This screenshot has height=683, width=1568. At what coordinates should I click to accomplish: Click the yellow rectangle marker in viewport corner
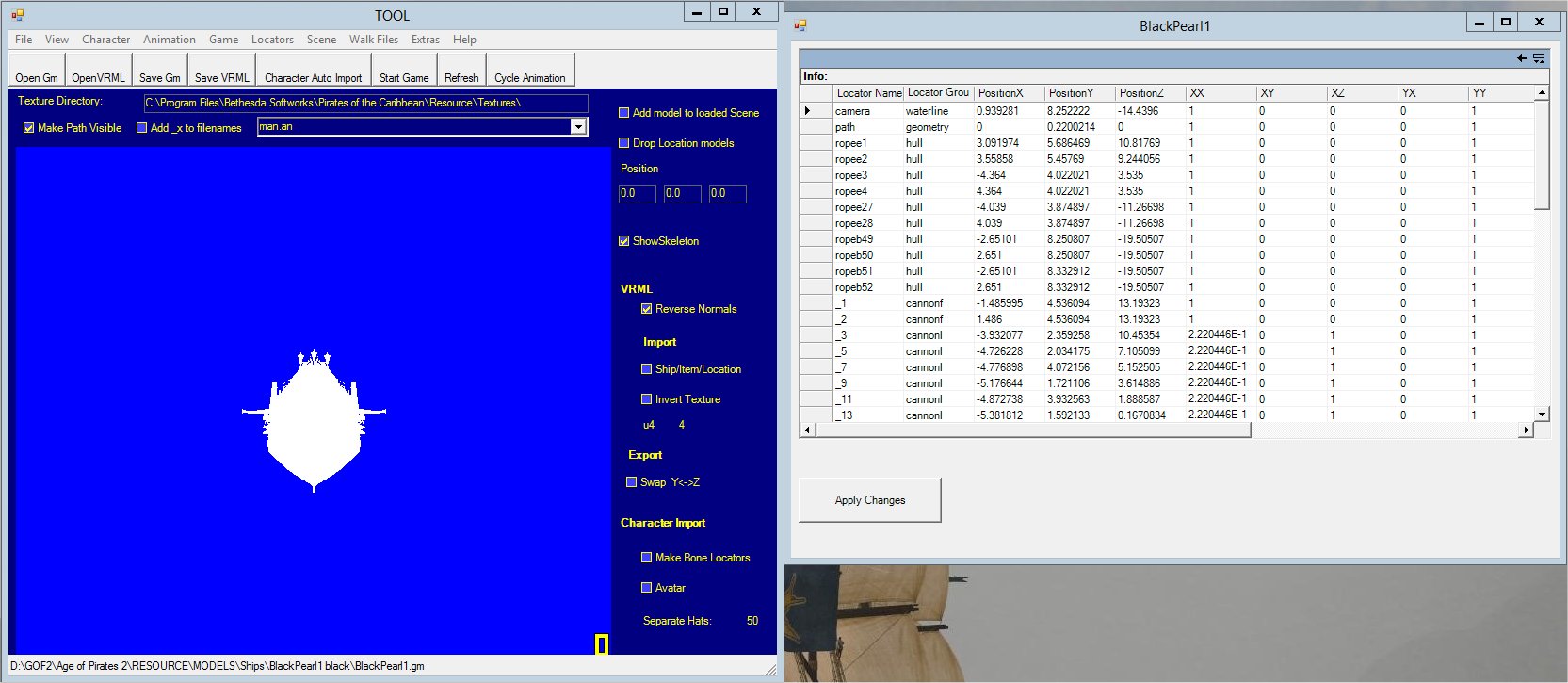[x=602, y=643]
